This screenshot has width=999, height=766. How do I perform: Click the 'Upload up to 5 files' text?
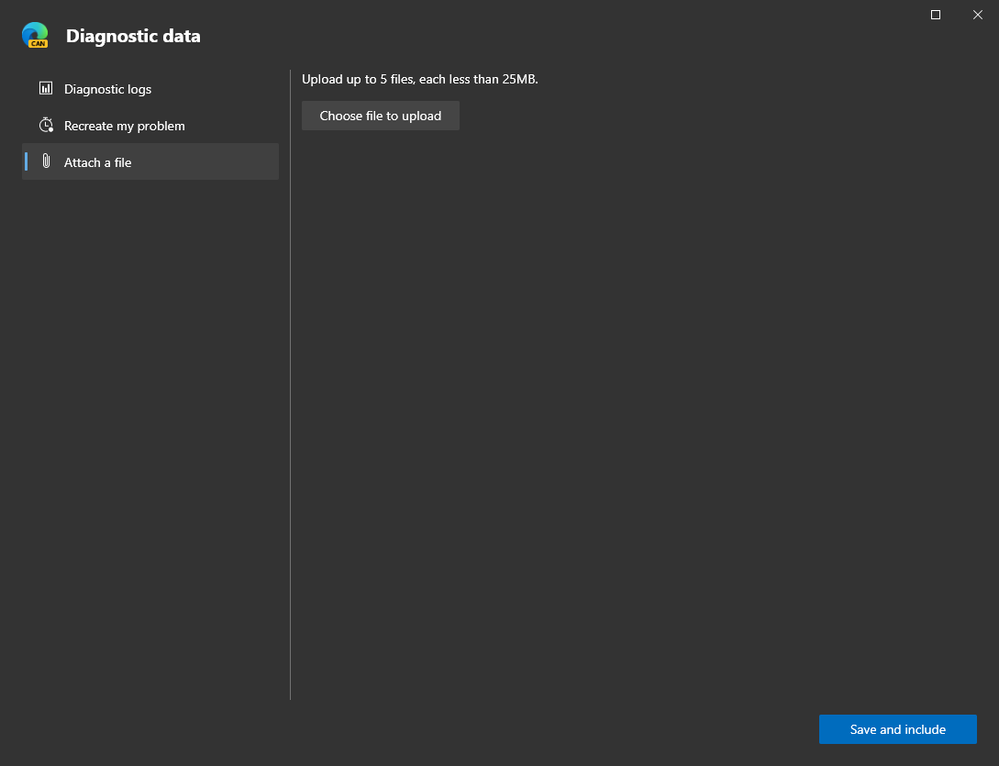point(420,80)
